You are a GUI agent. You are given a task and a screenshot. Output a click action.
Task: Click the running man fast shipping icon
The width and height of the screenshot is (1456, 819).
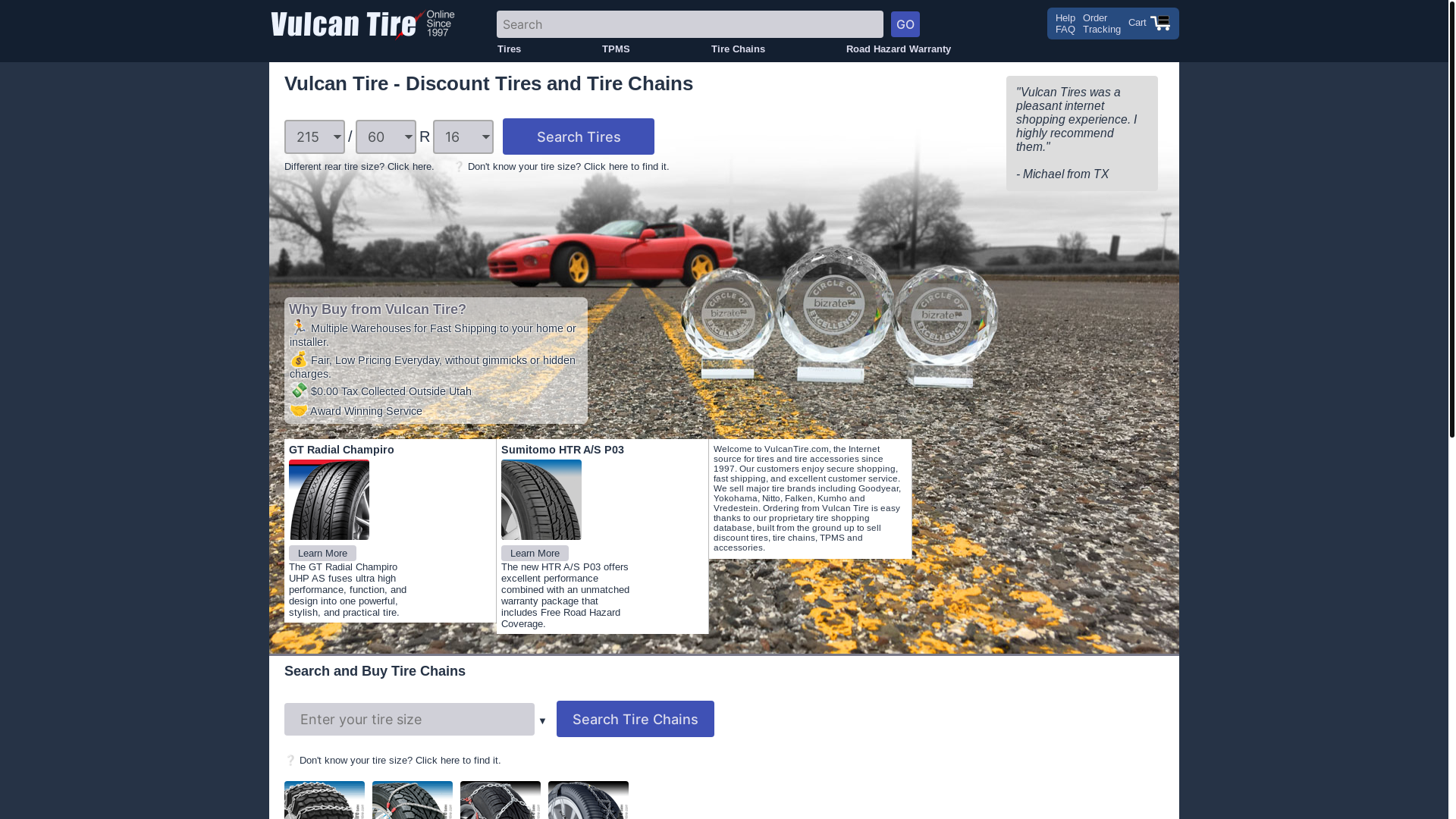coord(299,327)
